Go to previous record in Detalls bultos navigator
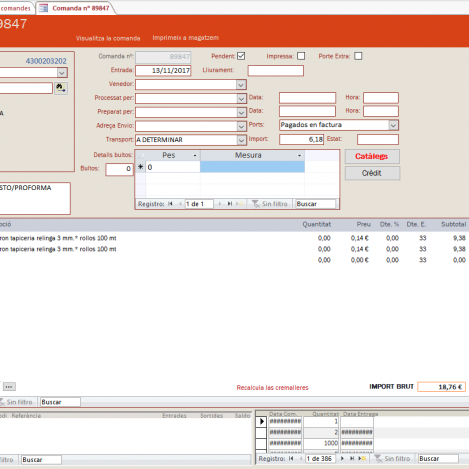Screen dimensions: 469x469 pyautogui.click(x=180, y=204)
